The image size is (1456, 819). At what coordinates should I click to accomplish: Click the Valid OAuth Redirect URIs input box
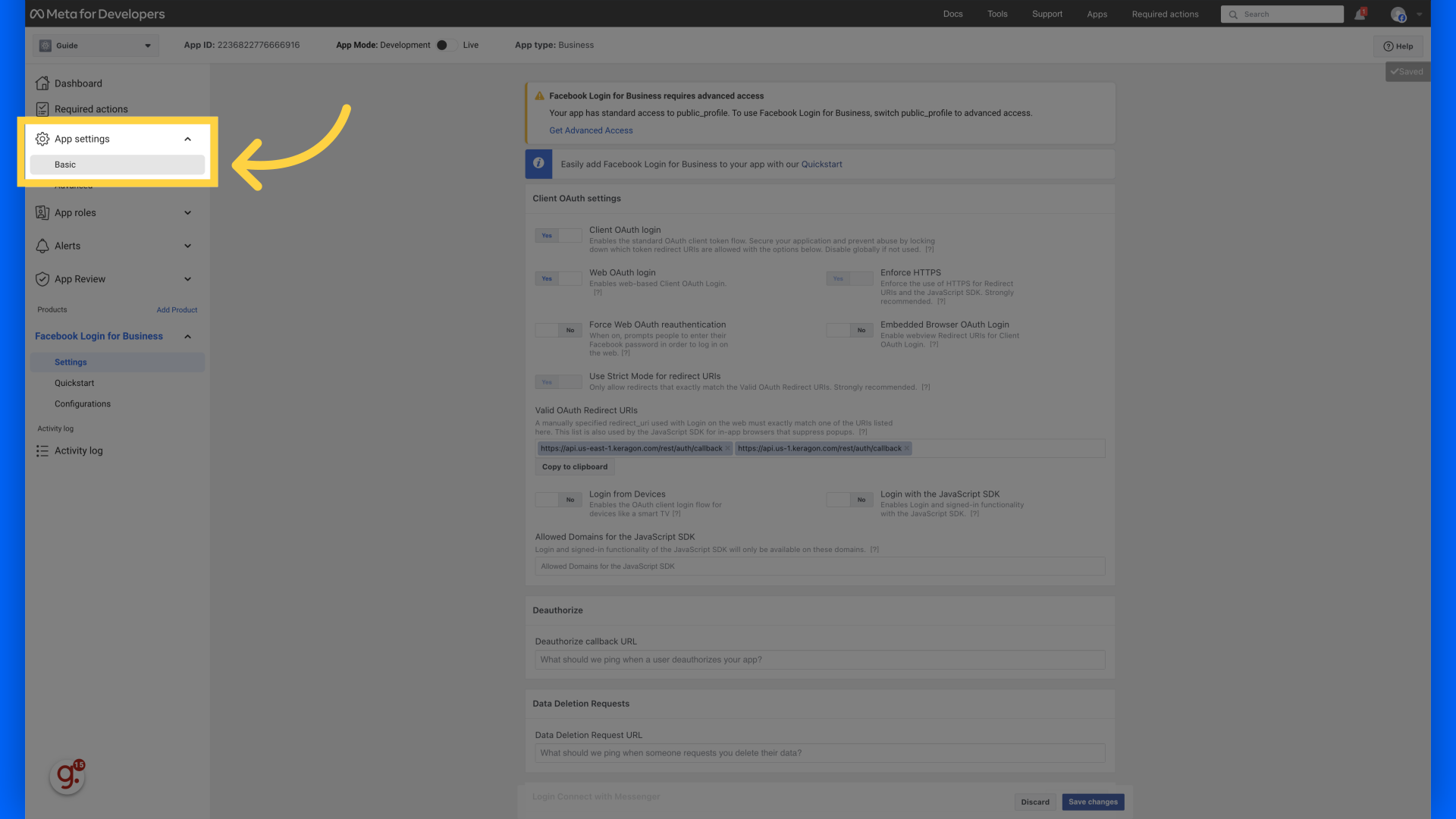[x=820, y=449]
